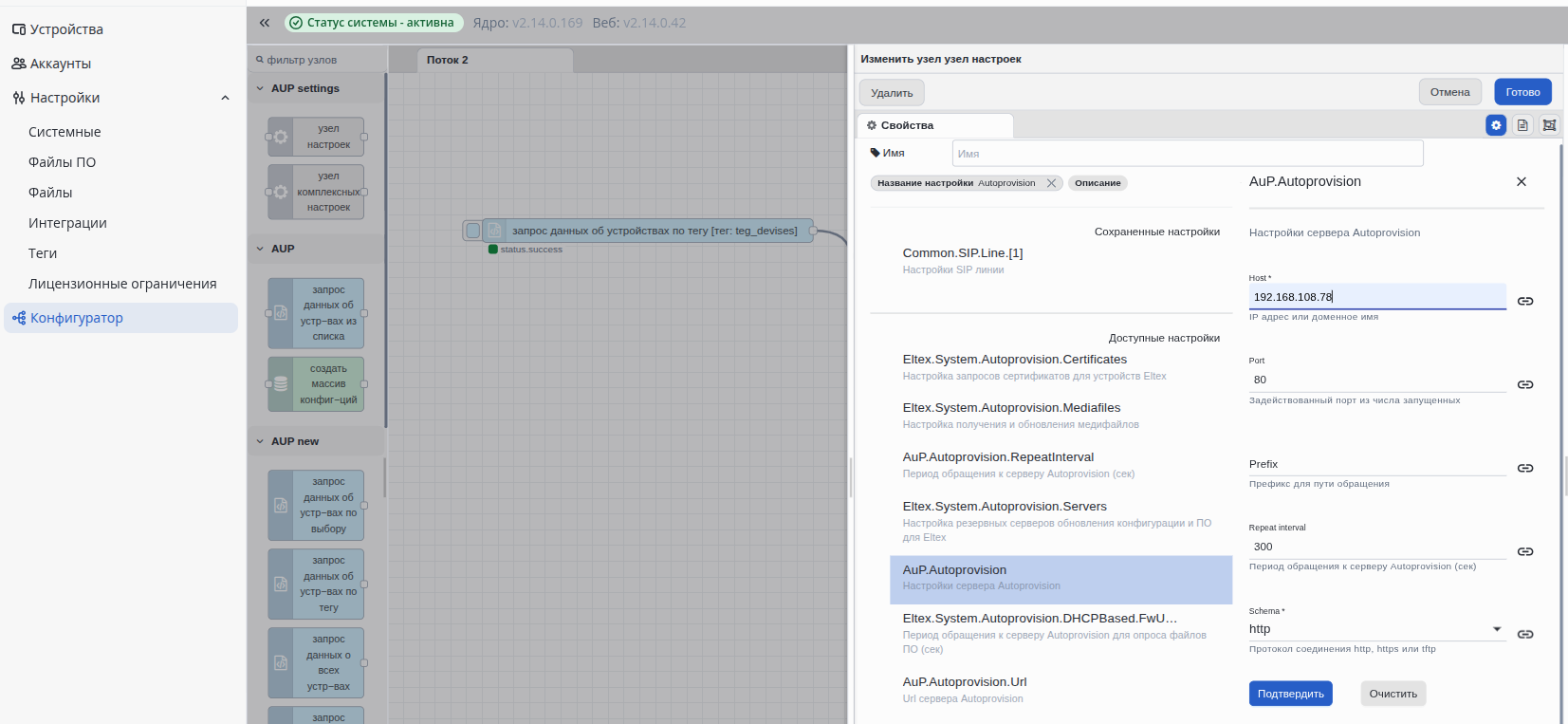The height and width of the screenshot is (724, 1568).
Task: Click the output port of canvas node
Action: tap(813, 231)
